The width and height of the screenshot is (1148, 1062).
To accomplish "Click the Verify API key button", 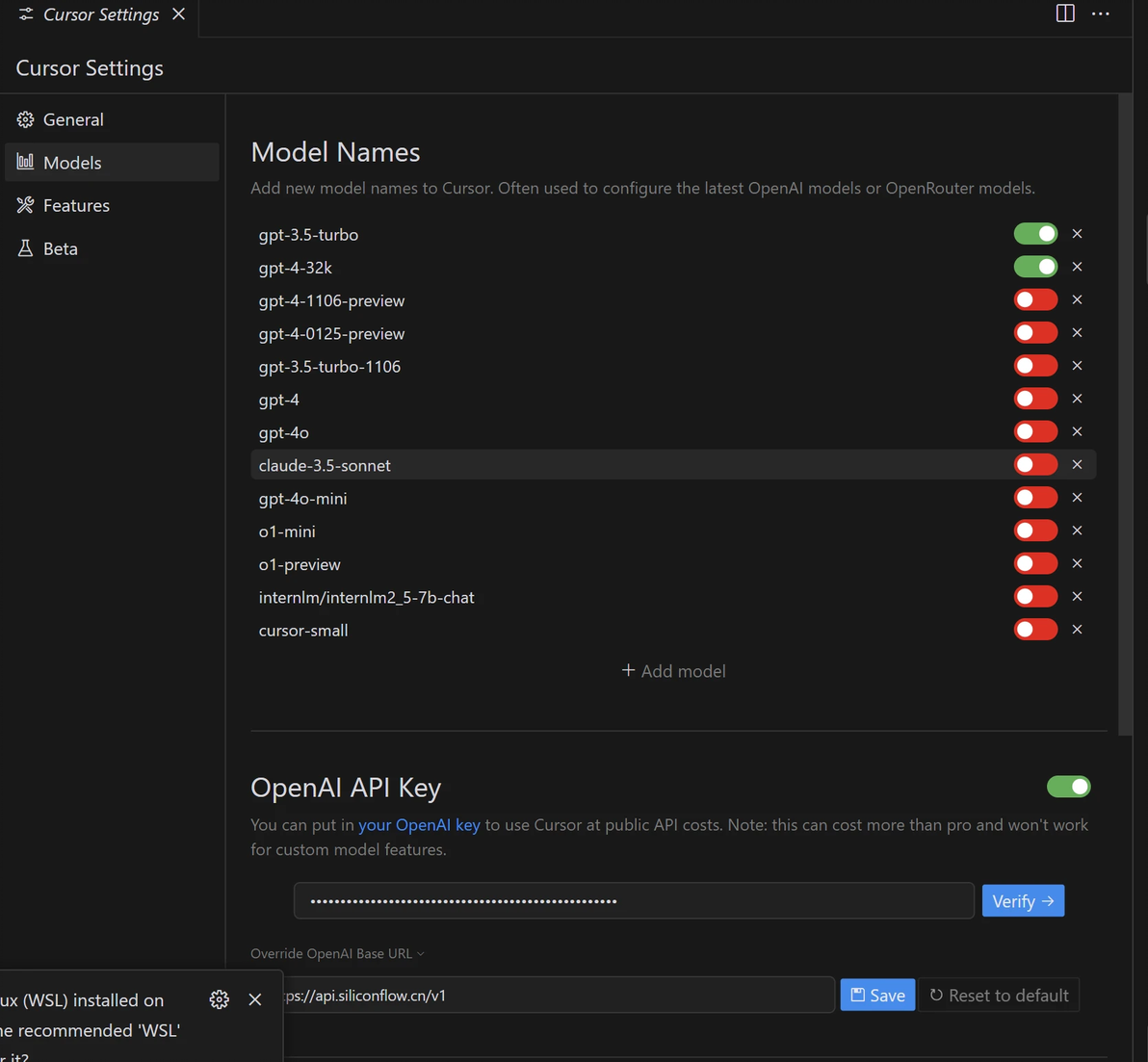I will [1023, 901].
